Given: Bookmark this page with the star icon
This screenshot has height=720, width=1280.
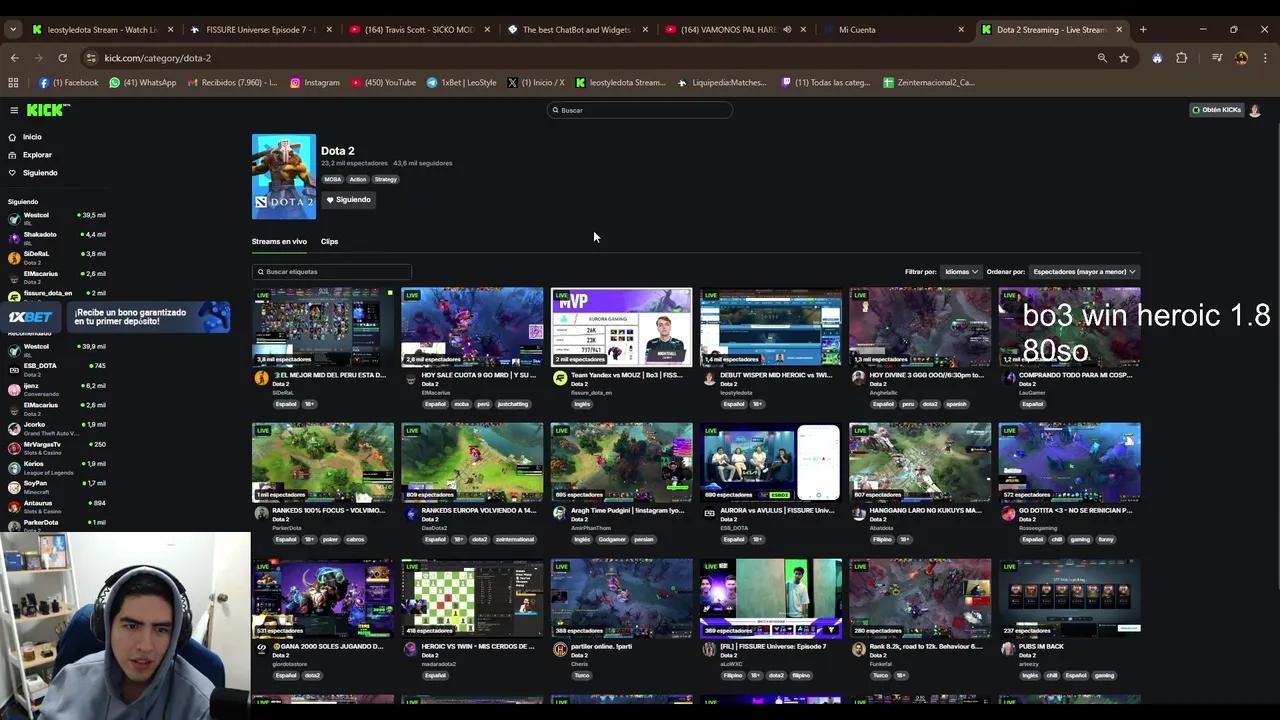Looking at the screenshot, I should point(1124,58).
